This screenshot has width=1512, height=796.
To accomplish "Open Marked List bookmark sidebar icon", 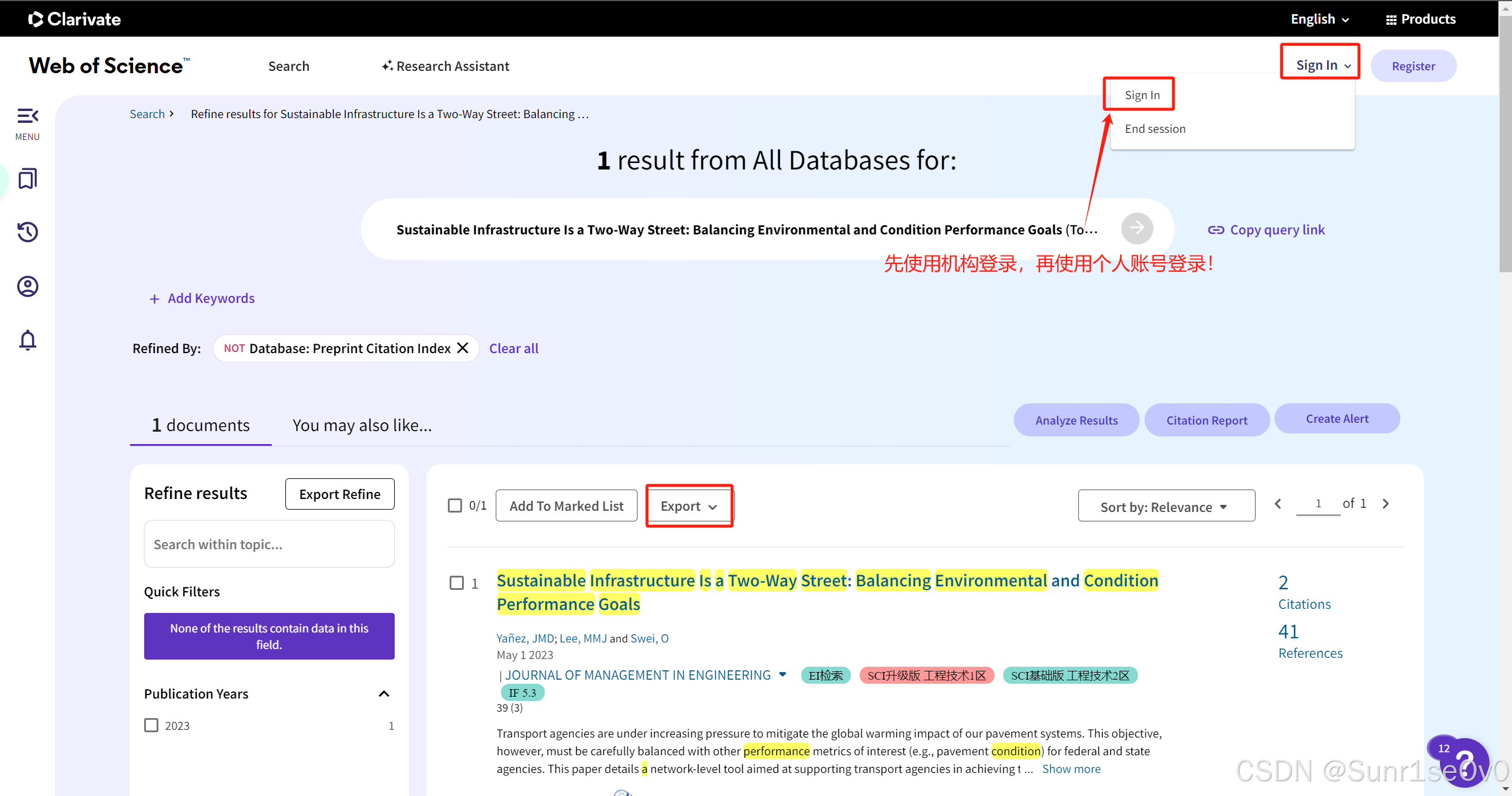I will (27, 178).
